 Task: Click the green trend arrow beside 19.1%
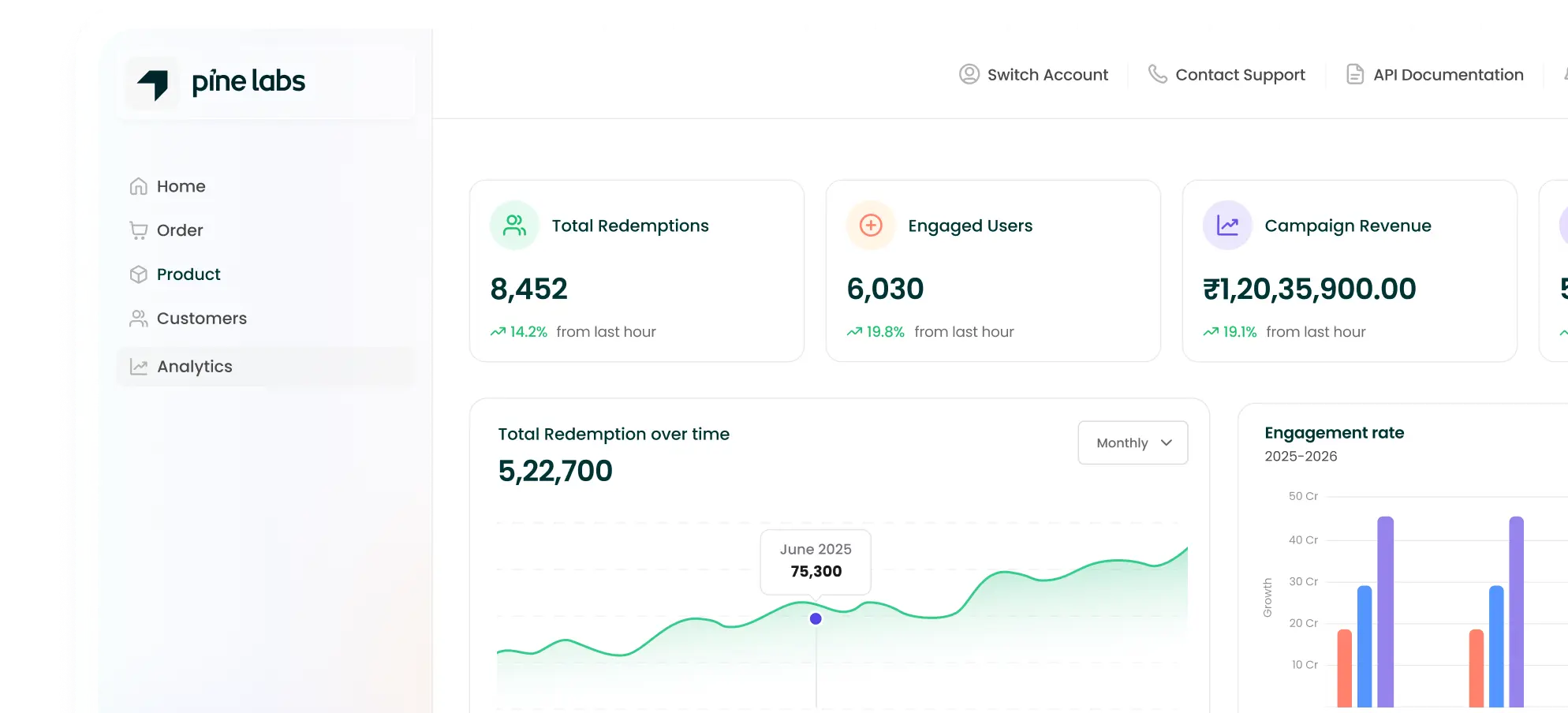click(1211, 332)
